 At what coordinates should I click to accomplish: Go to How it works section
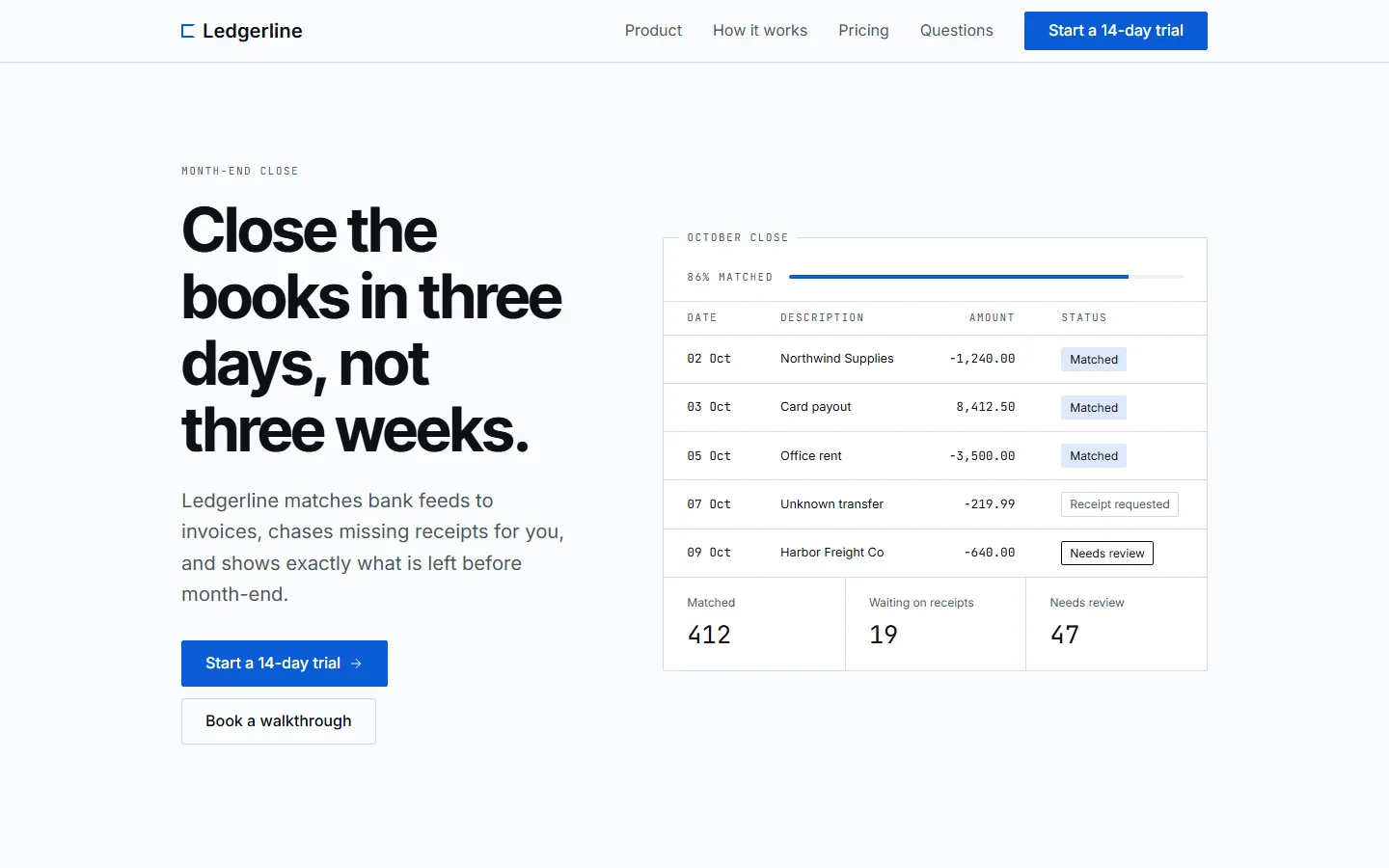click(760, 31)
